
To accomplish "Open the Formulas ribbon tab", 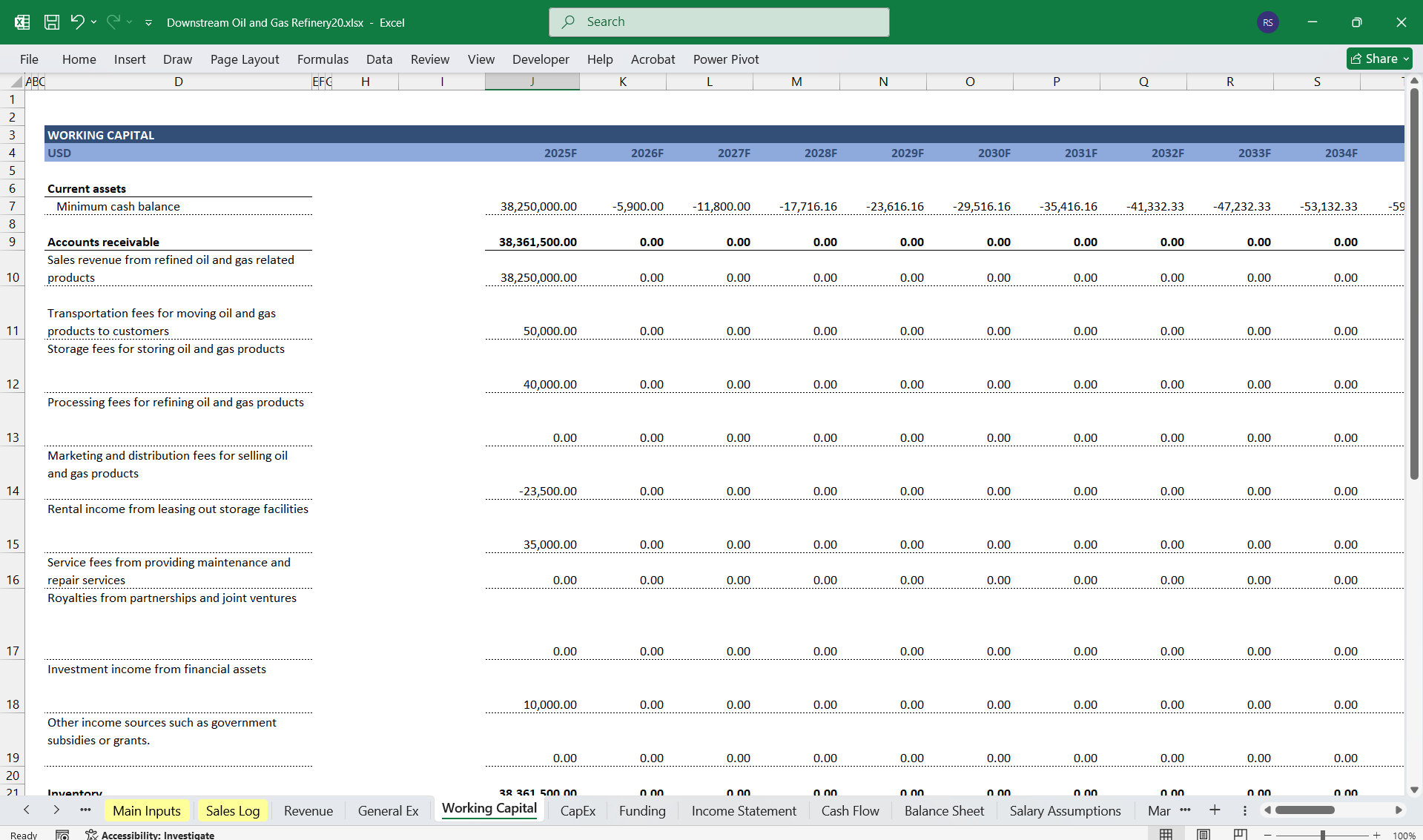I will click(x=323, y=59).
